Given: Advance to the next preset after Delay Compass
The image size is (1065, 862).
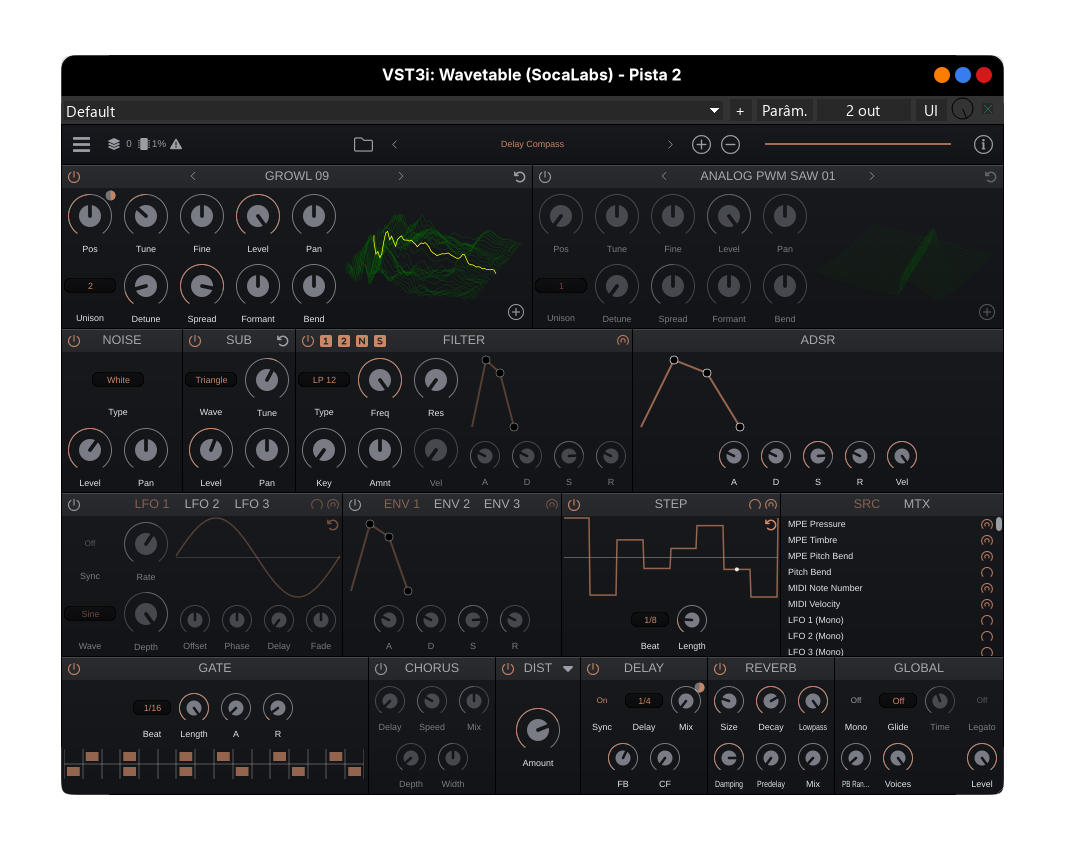Looking at the screenshot, I should pyautogui.click(x=670, y=144).
